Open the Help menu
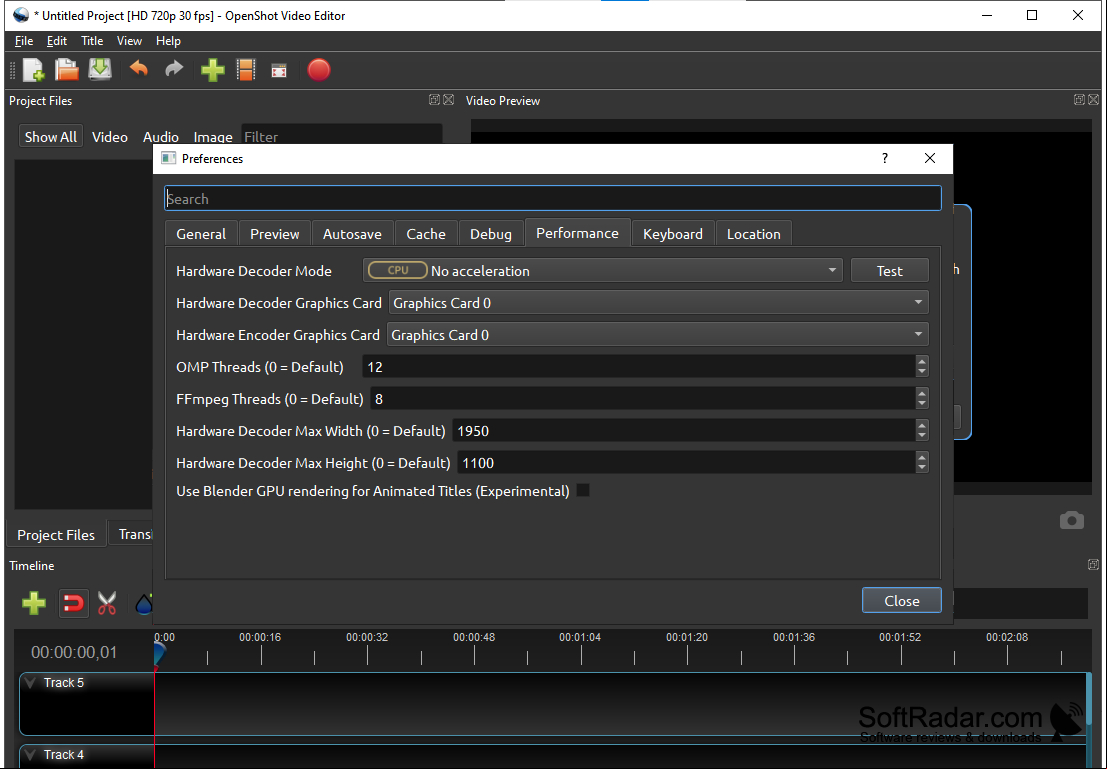Viewport: 1107px width, 769px height. 168,41
